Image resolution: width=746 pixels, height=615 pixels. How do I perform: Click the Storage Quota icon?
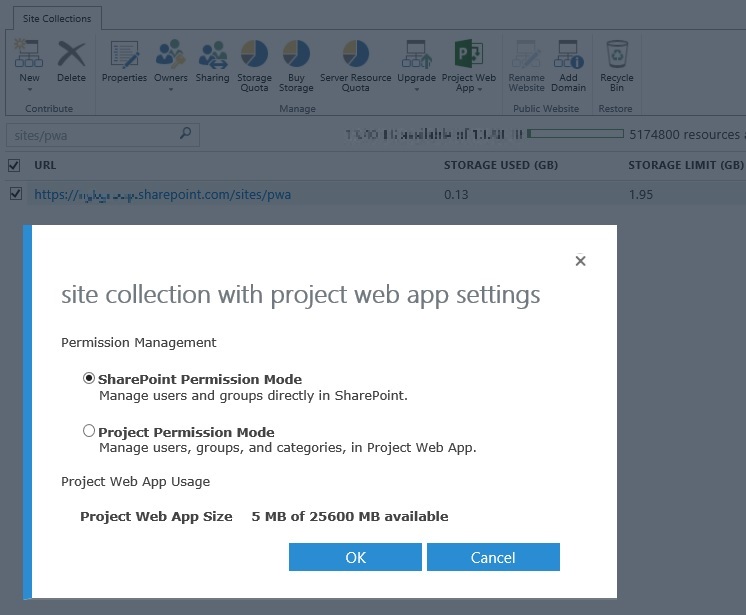[x=254, y=53]
